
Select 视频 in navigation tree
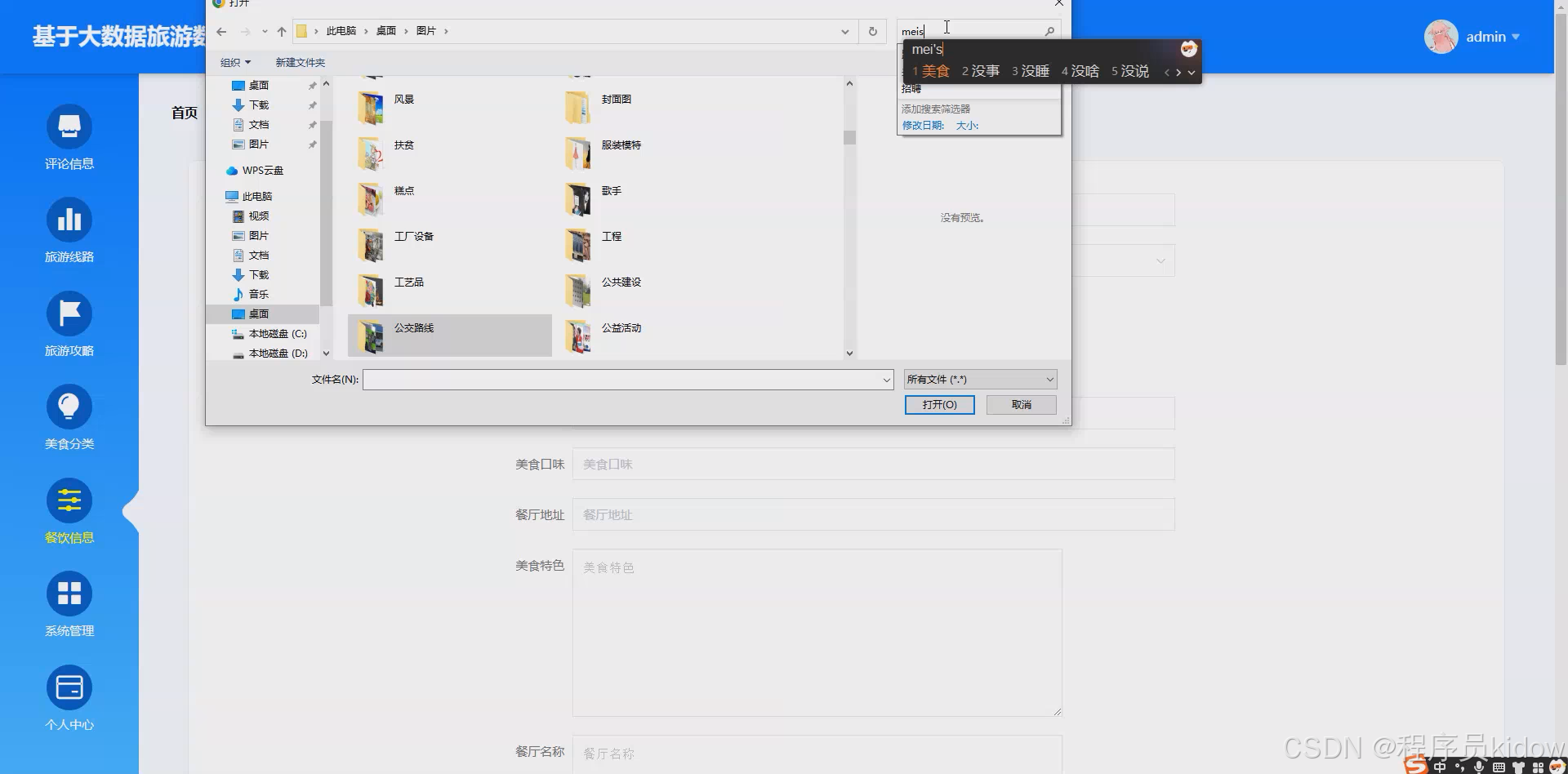click(251, 216)
